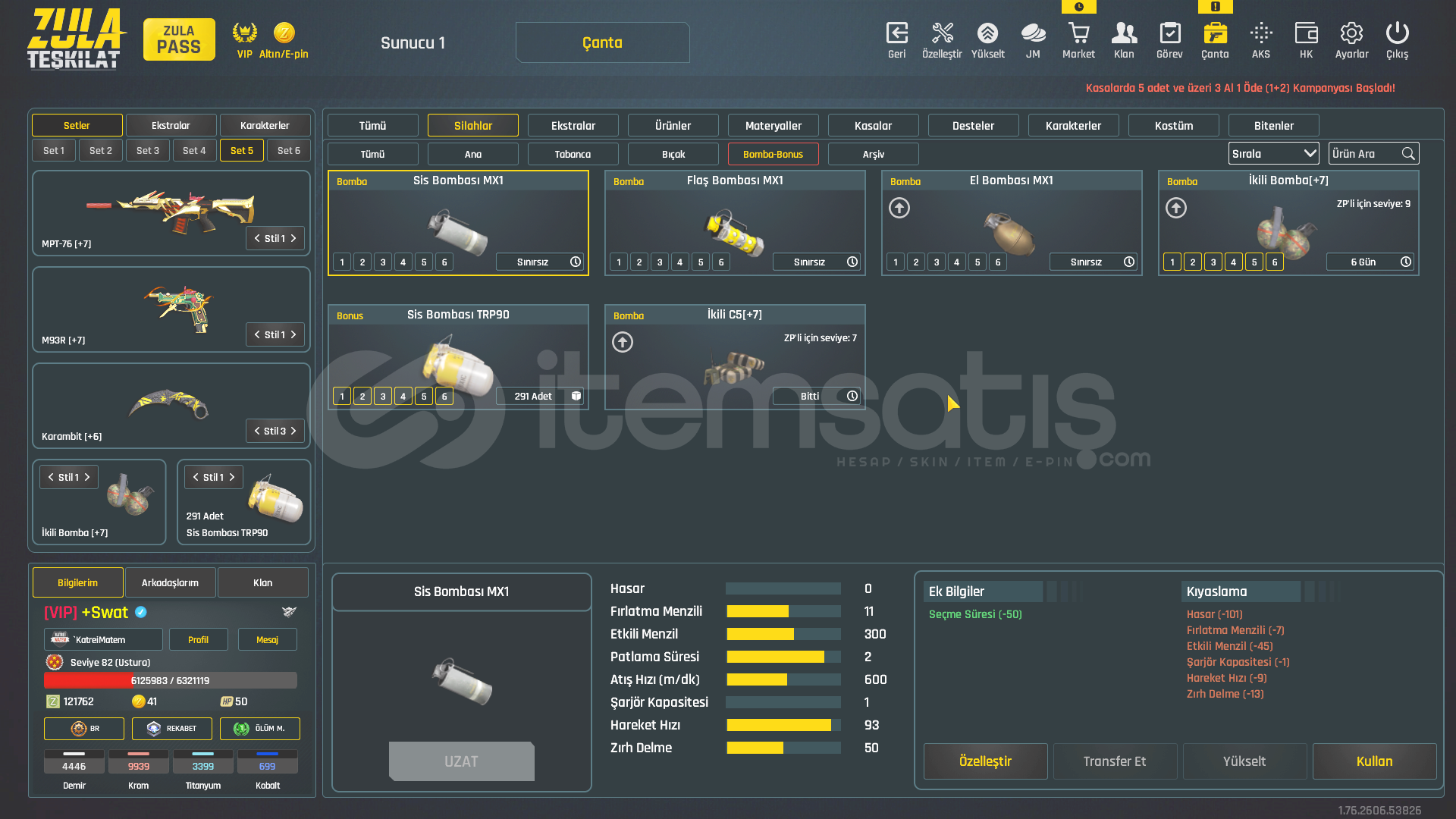
Task: Open the Ayarlar settings gear
Action: click(x=1351, y=33)
